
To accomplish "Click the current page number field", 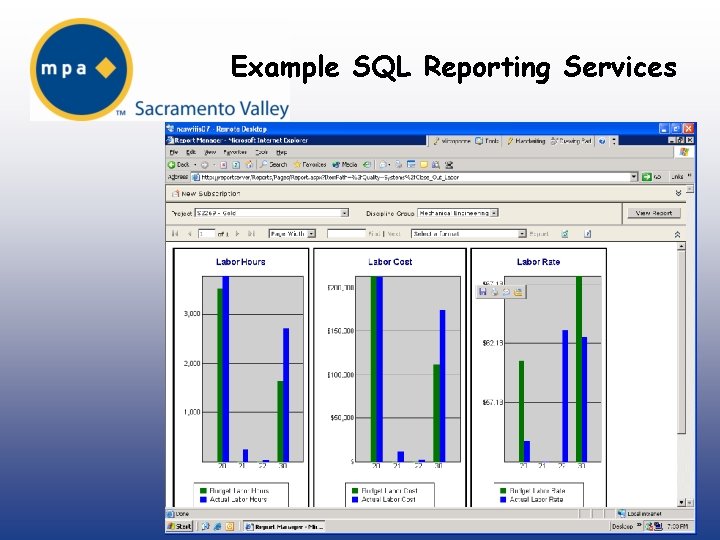I will pos(206,234).
